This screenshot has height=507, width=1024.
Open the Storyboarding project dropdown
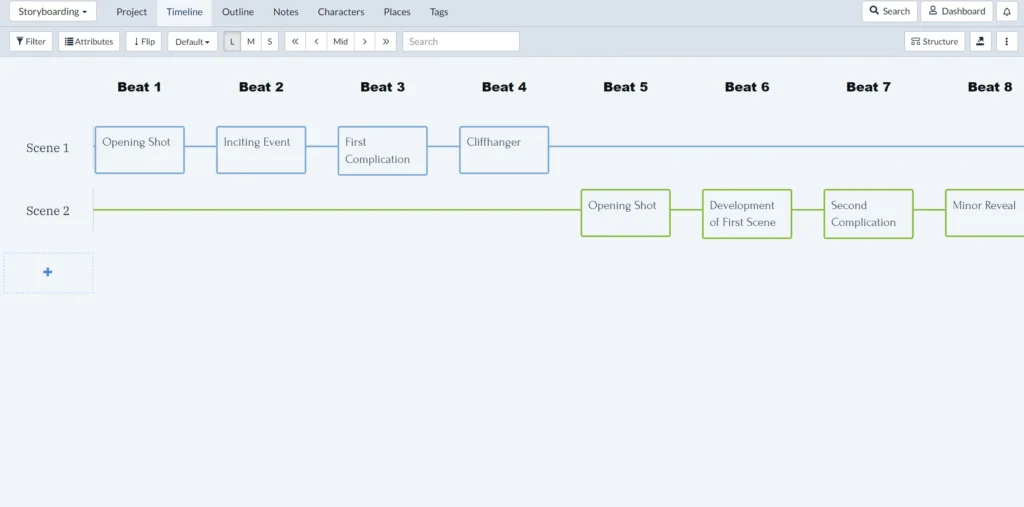click(x=53, y=11)
